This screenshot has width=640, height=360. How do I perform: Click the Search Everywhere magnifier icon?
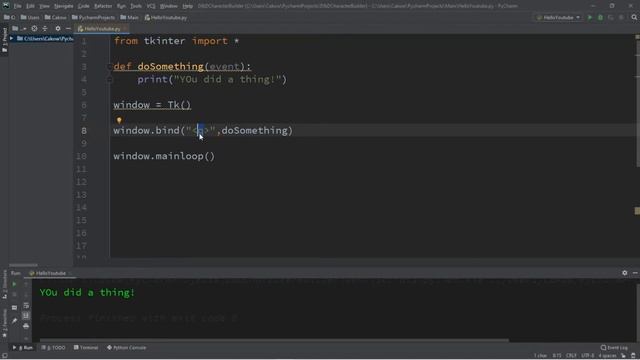coord(634,18)
